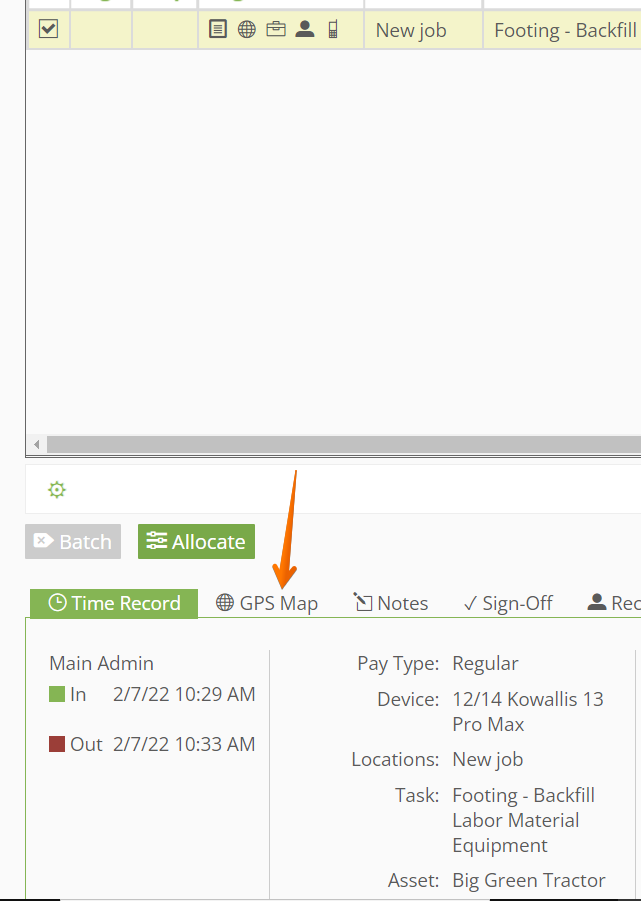Image resolution: width=641 pixels, height=901 pixels.
Task: Click the notes document icon in row
Action: point(218,29)
